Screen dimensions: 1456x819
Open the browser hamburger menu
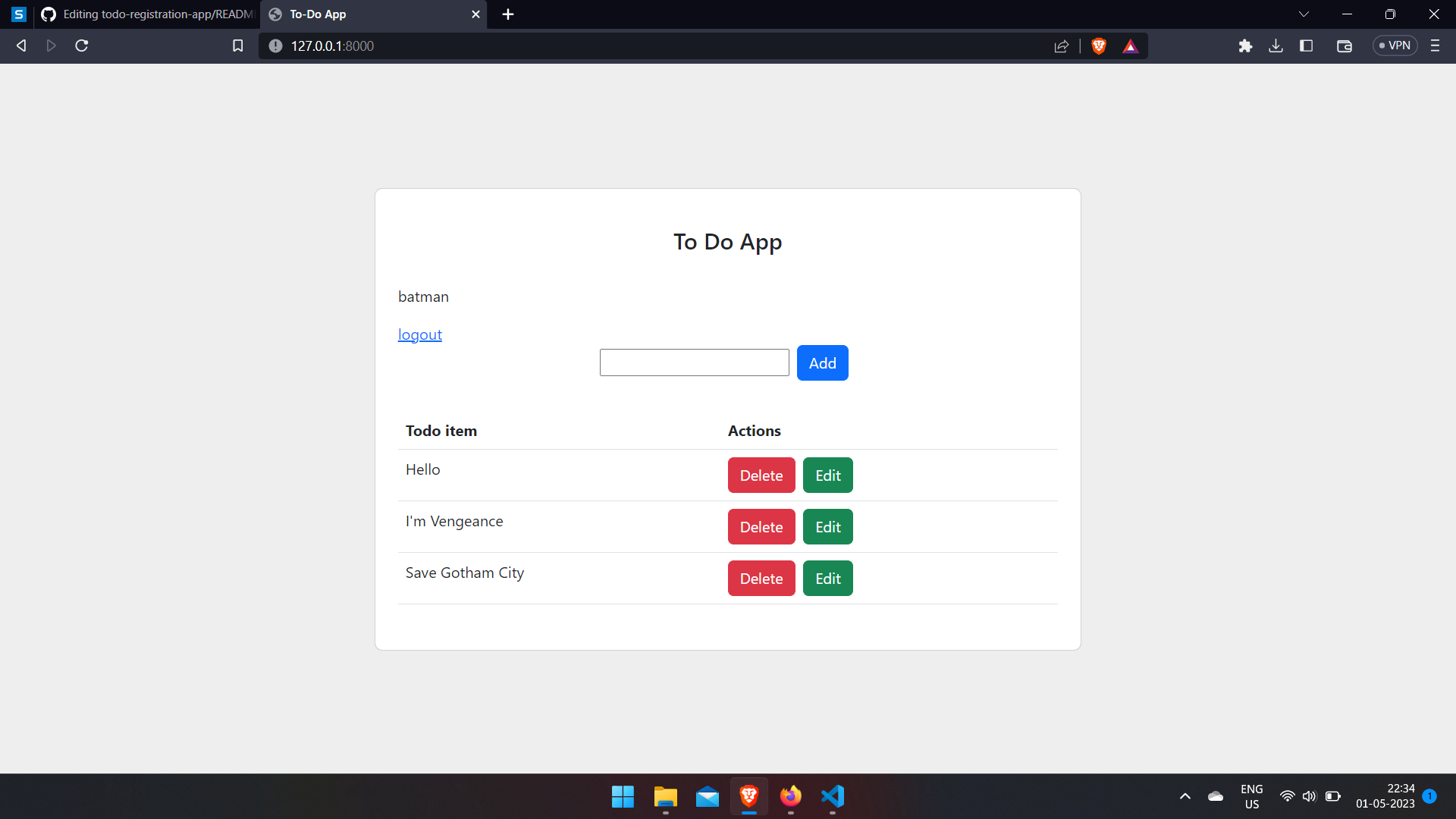pos(1435,46)
